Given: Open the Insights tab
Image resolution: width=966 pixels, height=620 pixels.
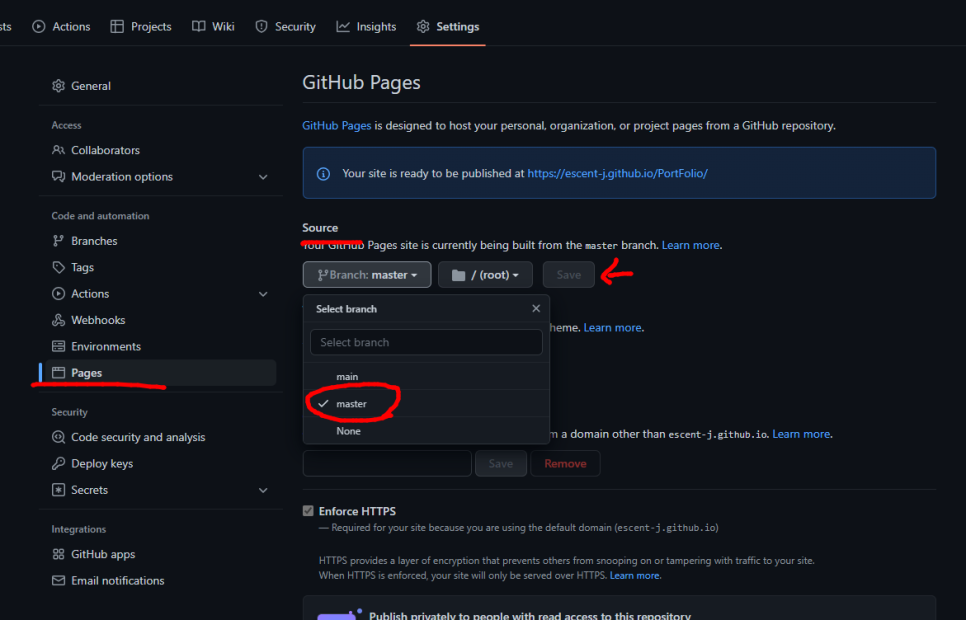Looking at the screenshot, I should point(366,27).
